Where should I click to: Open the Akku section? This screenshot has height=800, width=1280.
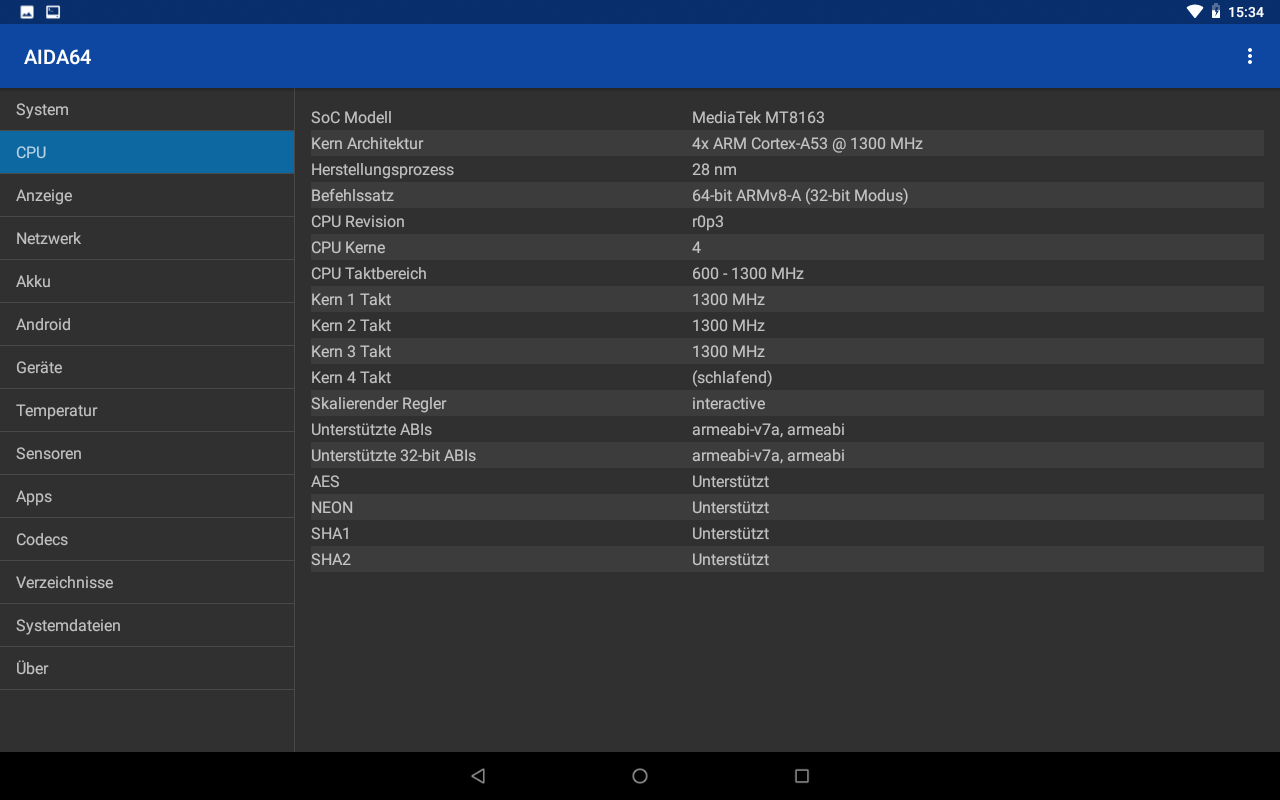tap(147, 282)
